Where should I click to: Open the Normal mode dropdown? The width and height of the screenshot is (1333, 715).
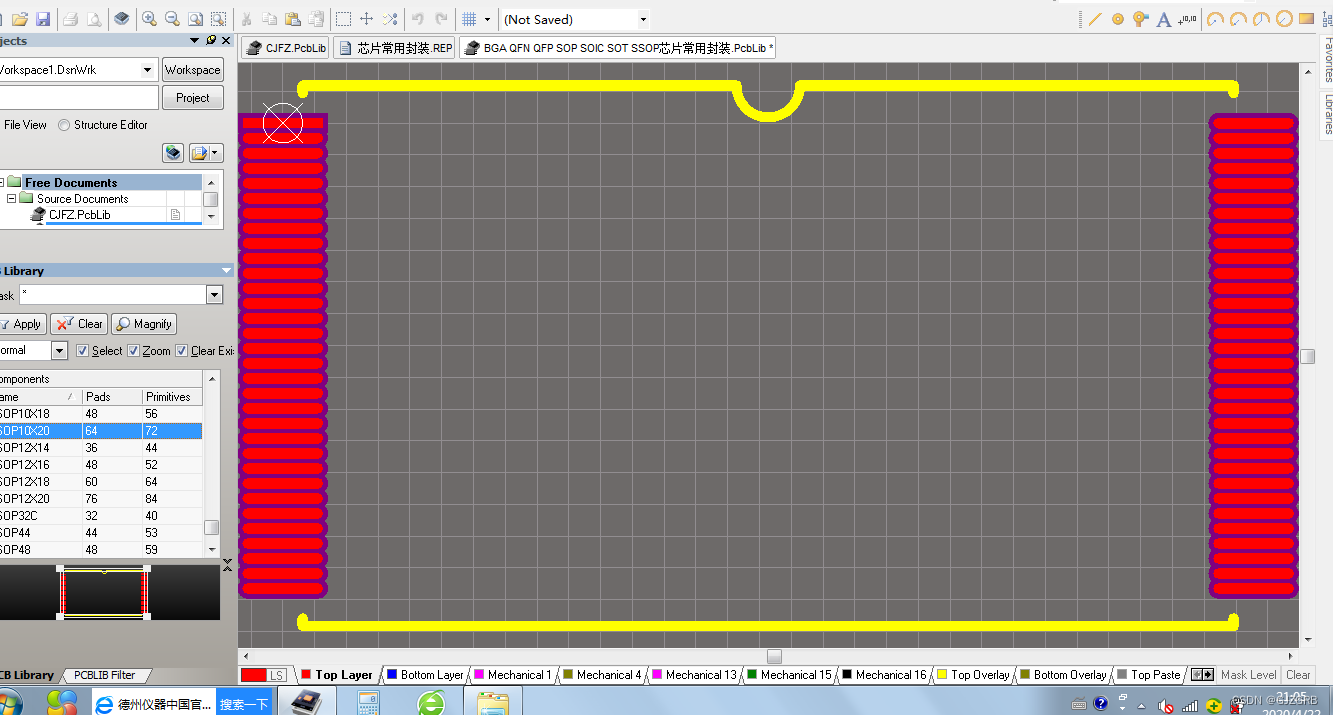[x=59, y=351]
